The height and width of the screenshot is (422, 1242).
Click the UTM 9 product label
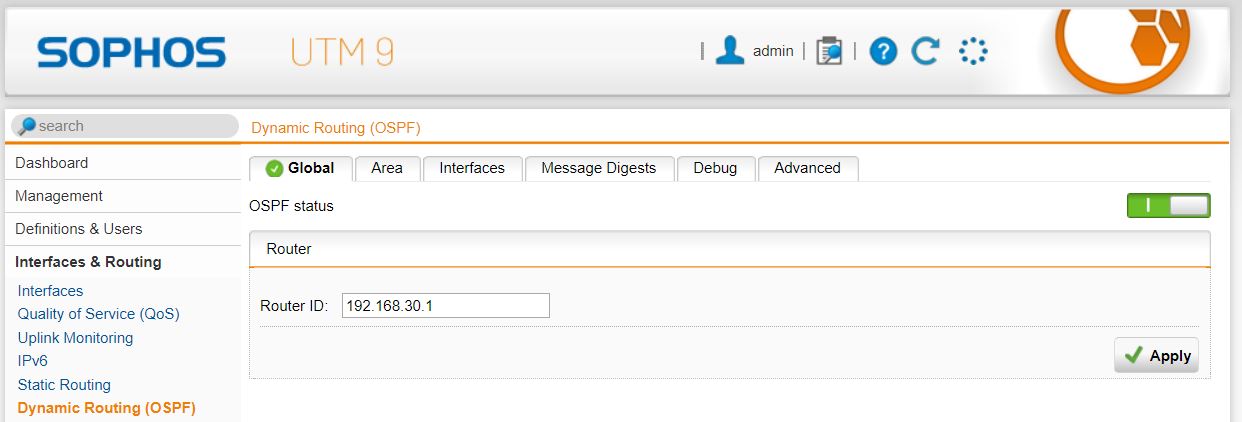343,52
